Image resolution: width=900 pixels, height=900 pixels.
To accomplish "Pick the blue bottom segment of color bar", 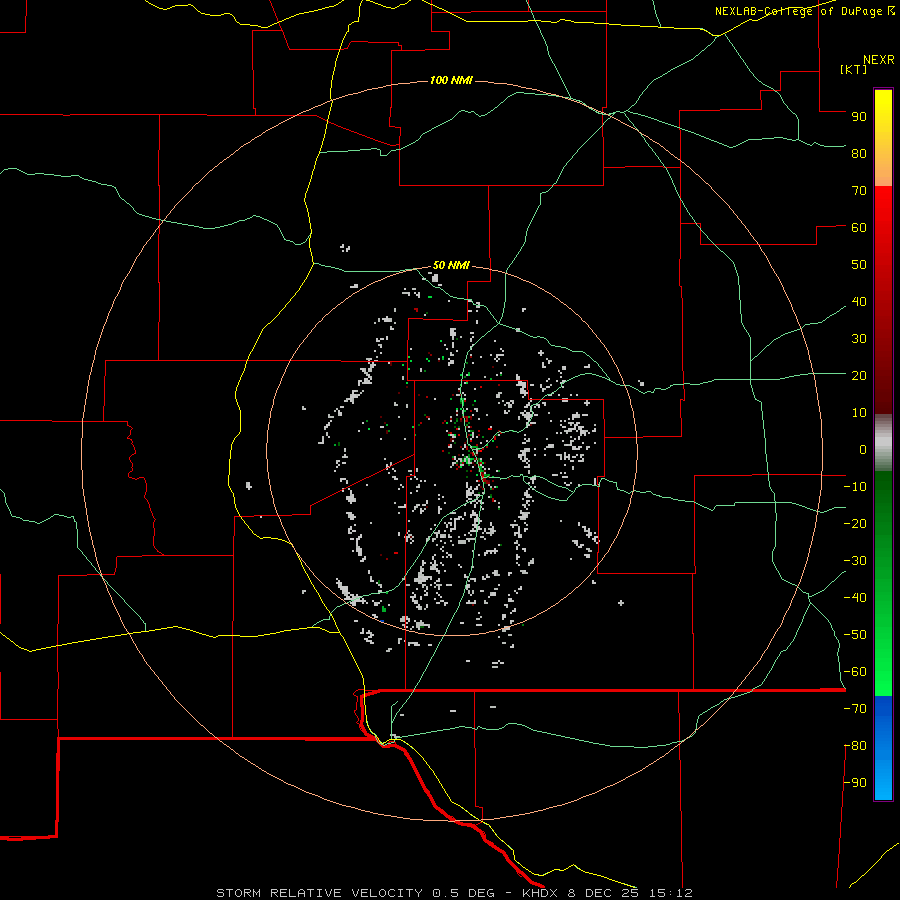I will point(883,748).
